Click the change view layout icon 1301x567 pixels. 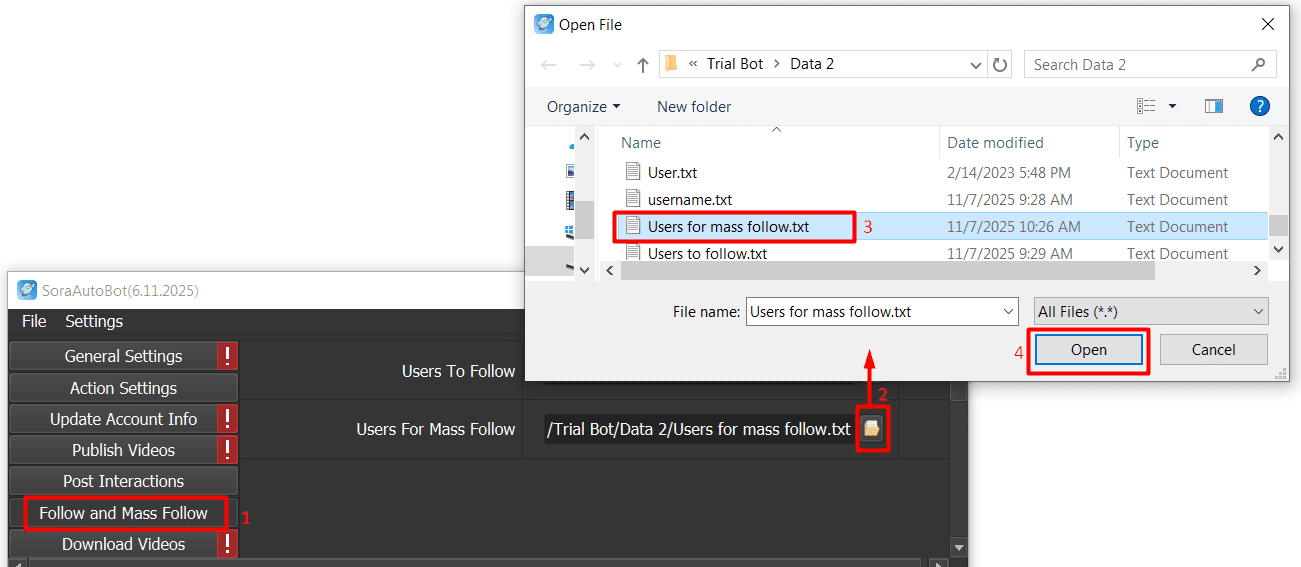(1146, 106)
